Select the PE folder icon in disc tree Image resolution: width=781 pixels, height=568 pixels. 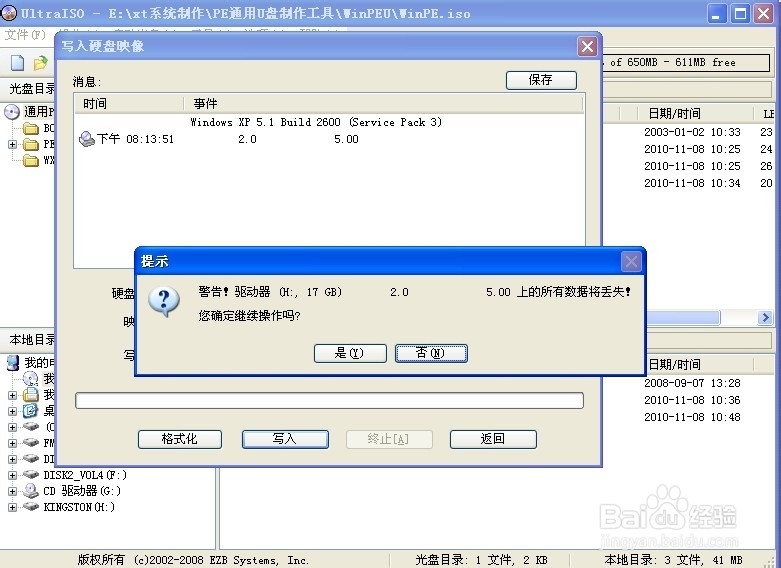click(31, 144)
